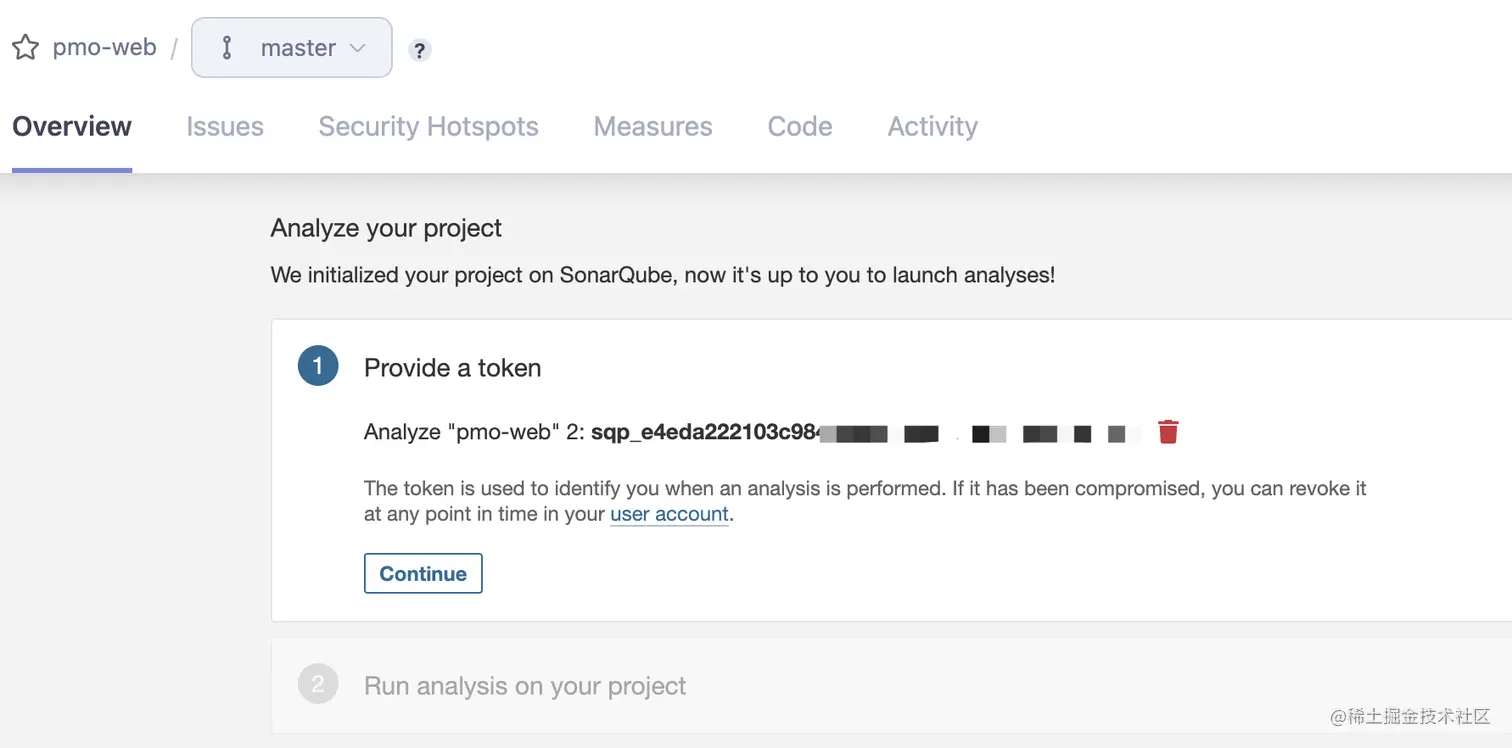Open the master branch selector dropdown

(291, 47)
